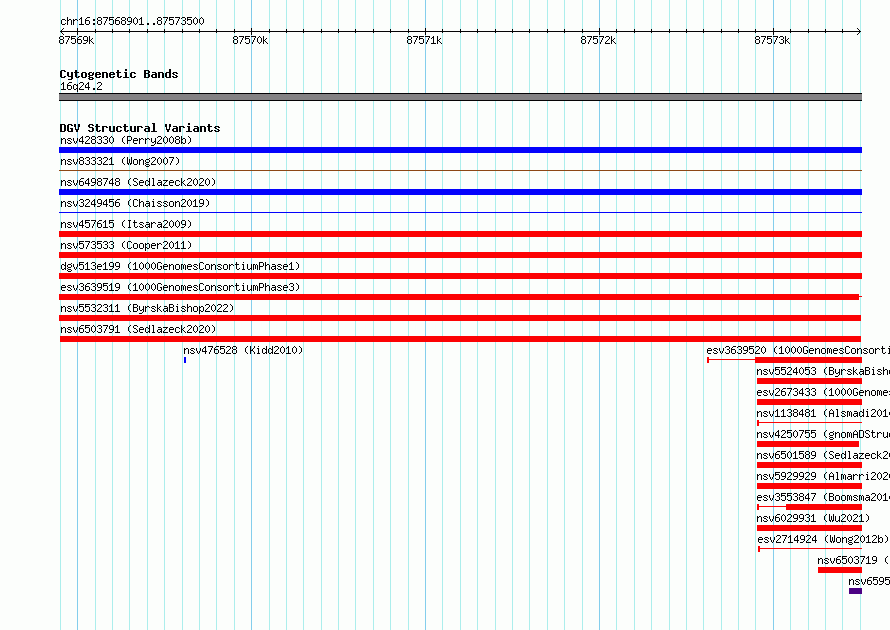The image size is (890, 630).
Task: Open the full-width nsv6503791 (Sedlazeck2020) label
Action: (x=138, y=329)
